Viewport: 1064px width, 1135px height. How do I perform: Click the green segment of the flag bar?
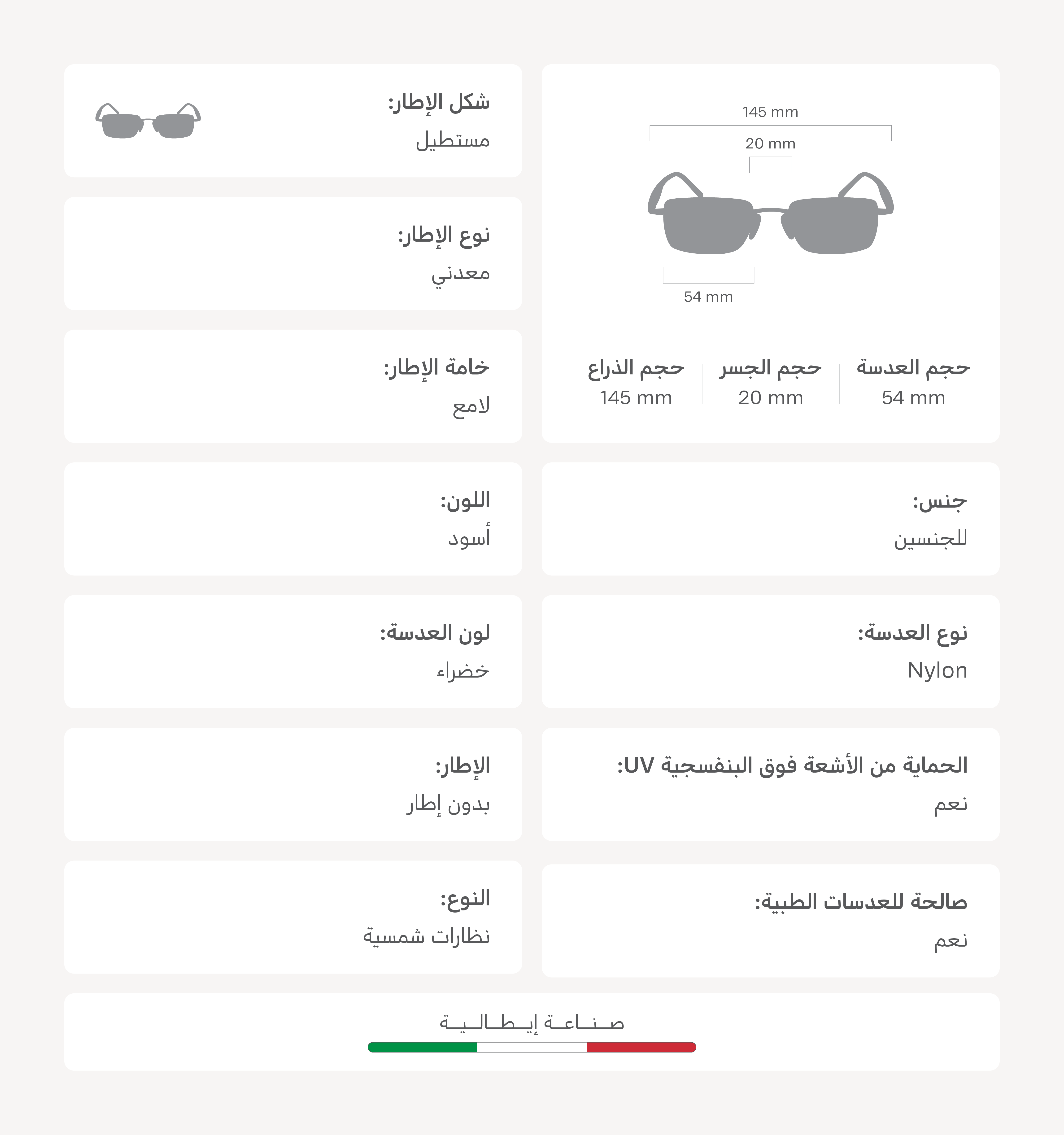click(423, 1047)
